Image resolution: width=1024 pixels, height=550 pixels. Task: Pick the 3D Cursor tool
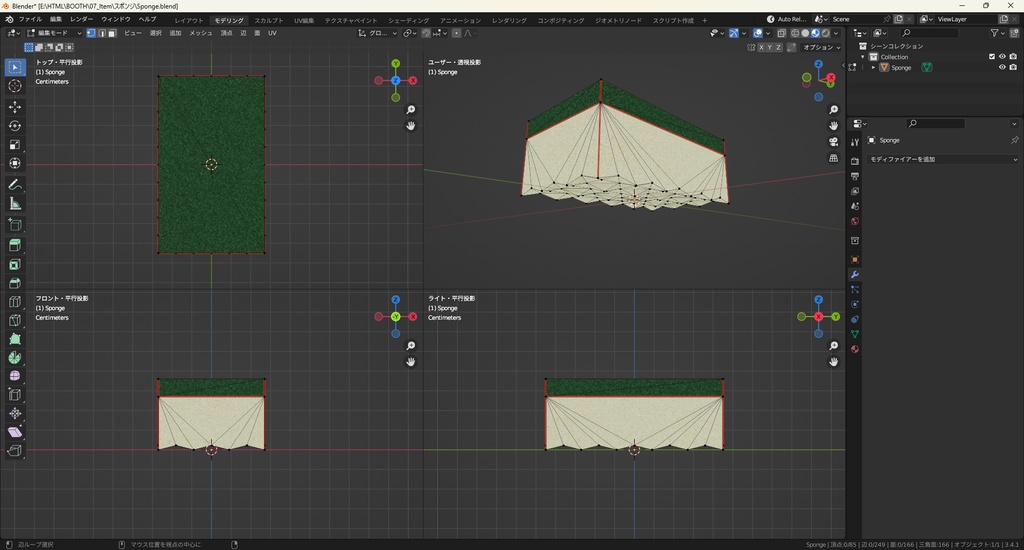coord(15,86)
